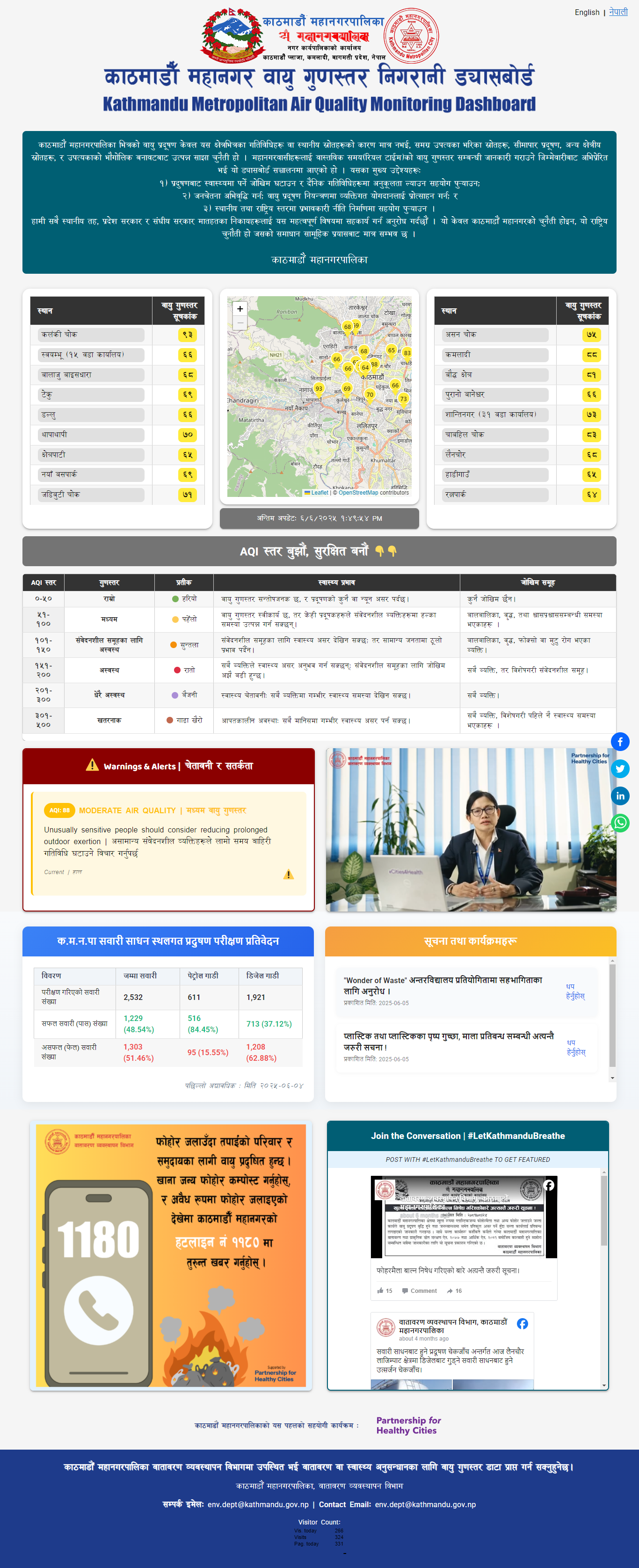Screen dimensions: 639x1568
Task: Select the थापाथली station row
Action: [117, 435]
